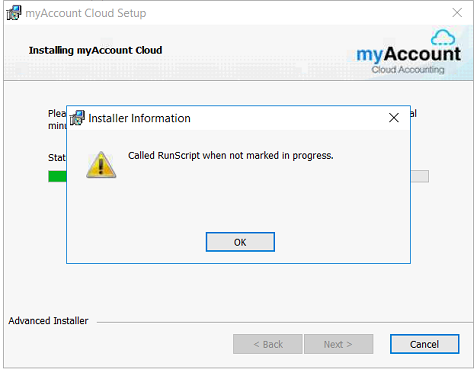Click OK in the Installer Information dialog
The image size is (476, 370).
tap(240, 242)
